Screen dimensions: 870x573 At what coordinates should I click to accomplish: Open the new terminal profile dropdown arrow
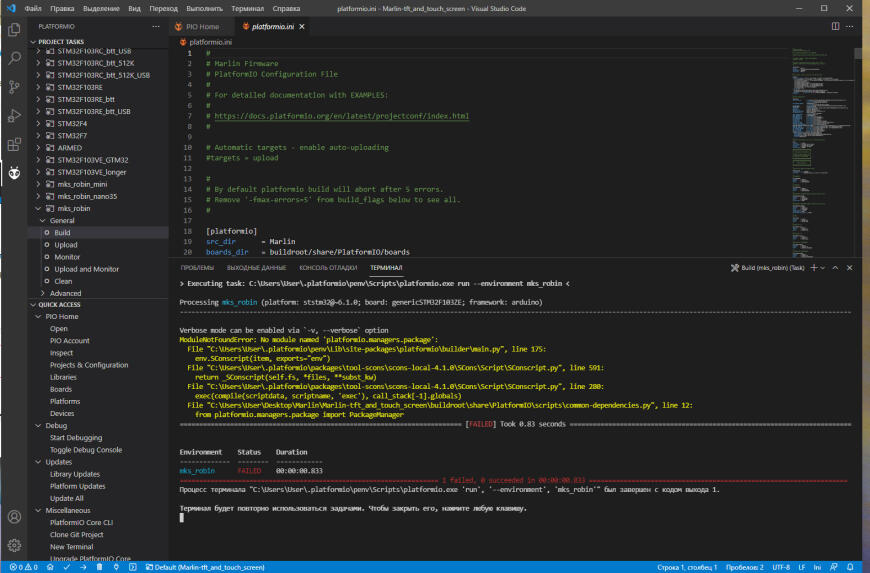pos(823,268)
